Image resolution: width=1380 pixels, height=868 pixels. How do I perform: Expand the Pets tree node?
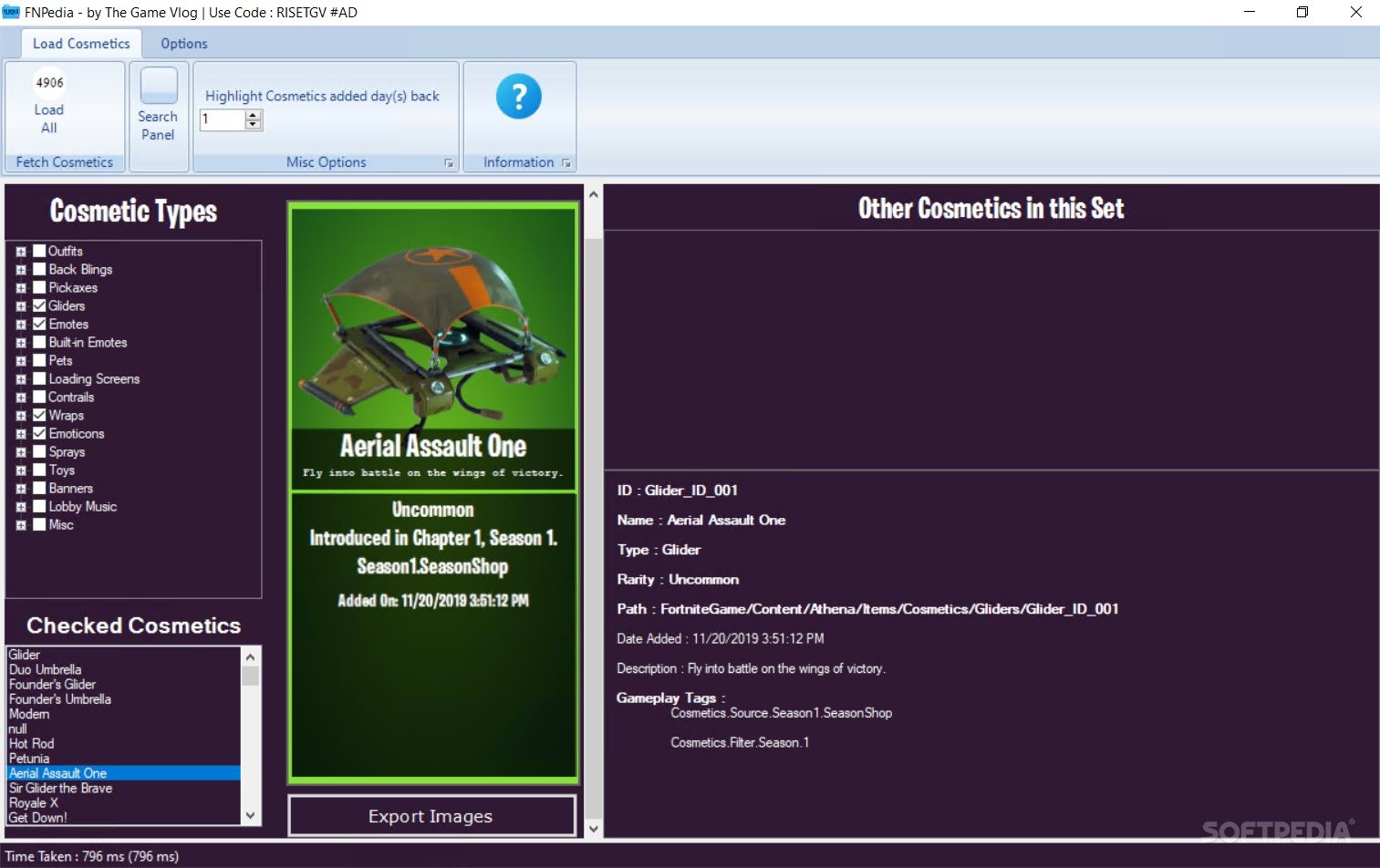click(21, 361)
